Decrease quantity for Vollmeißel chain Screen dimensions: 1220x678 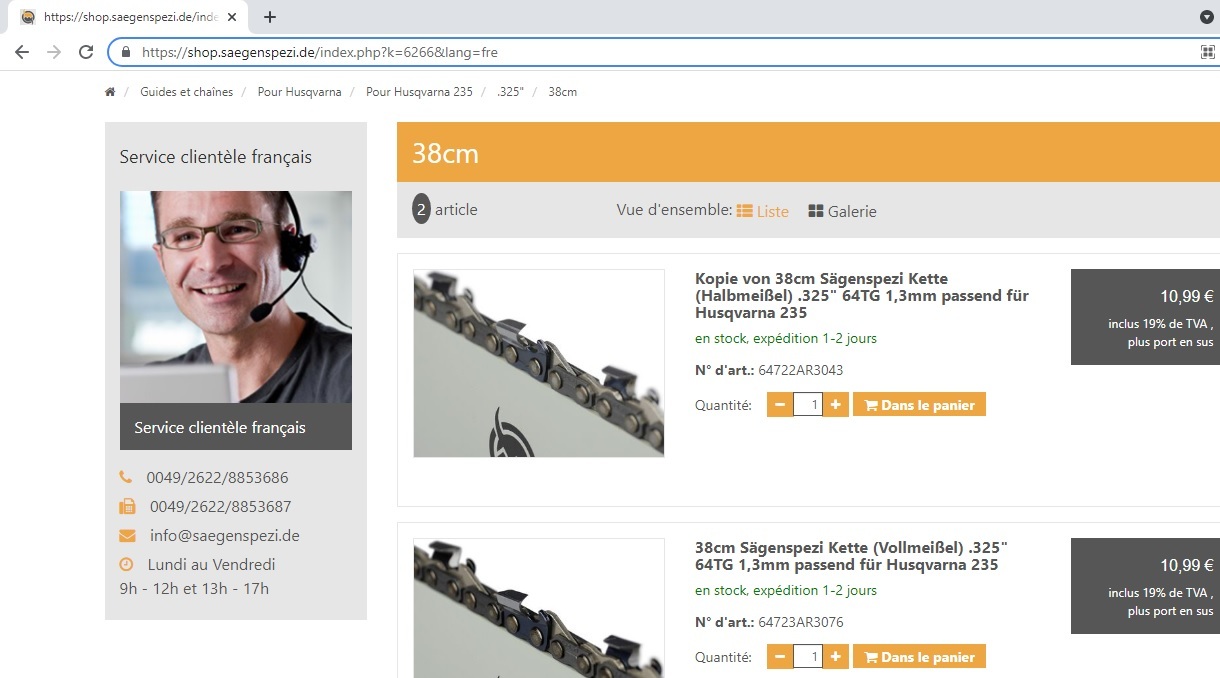[780, 657]
